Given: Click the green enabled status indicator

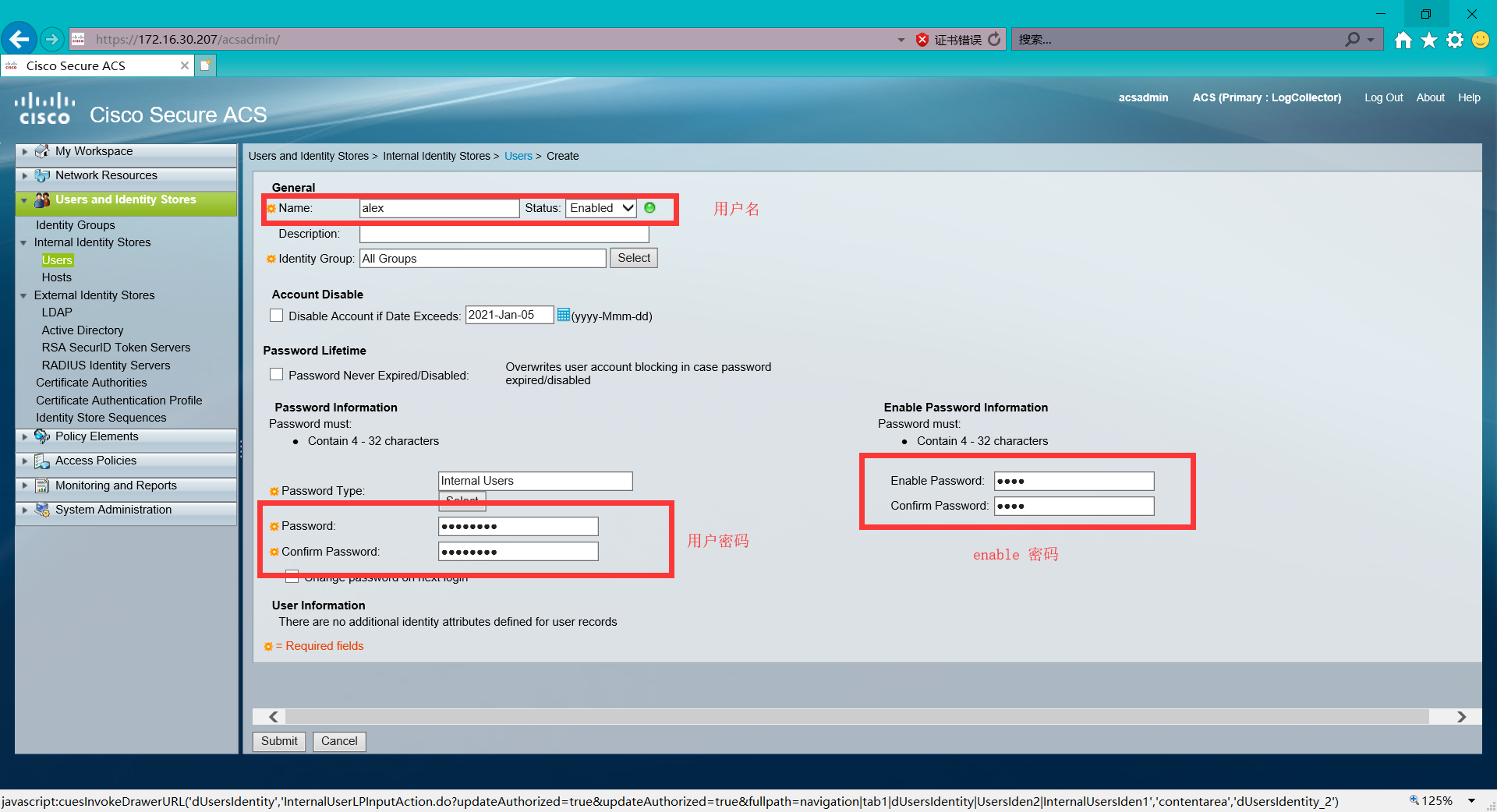Looking at the screenshot, I should click(650, 208).
